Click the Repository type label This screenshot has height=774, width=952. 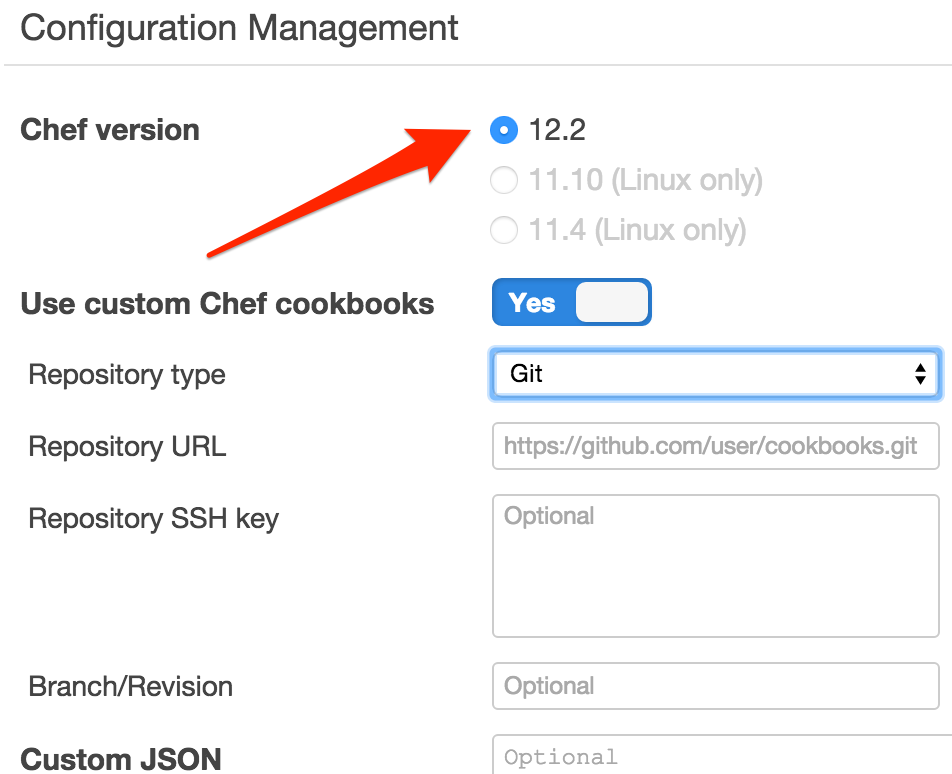point(126,374)
